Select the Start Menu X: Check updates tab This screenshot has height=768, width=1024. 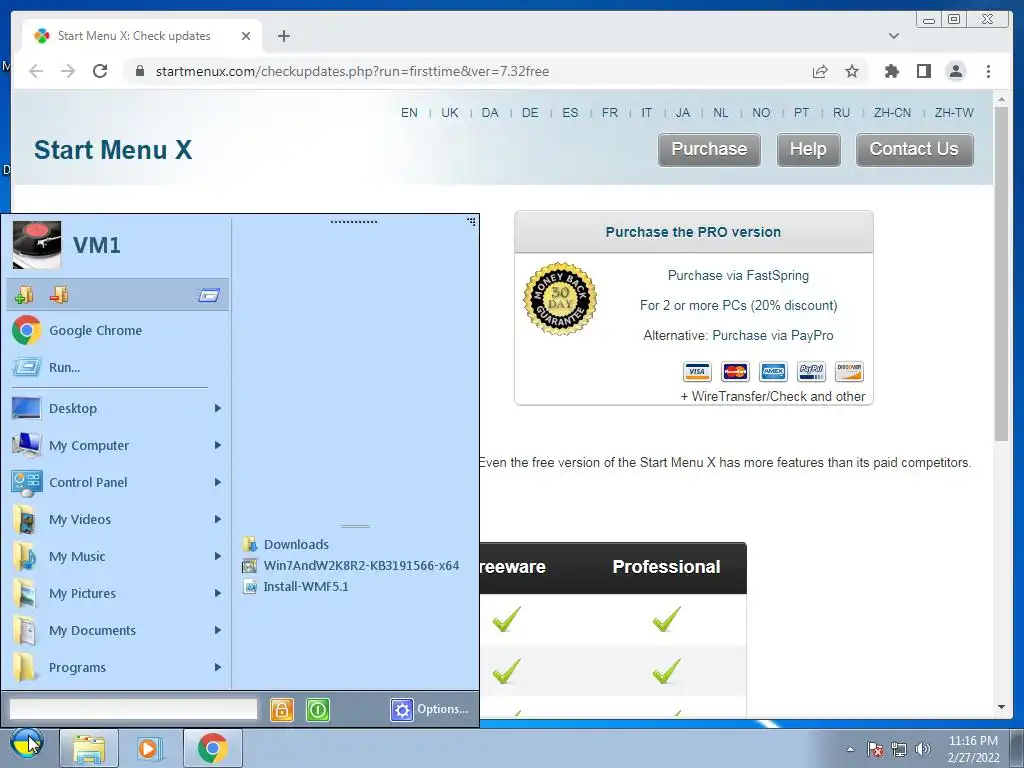pyautogui.click(x=142, y=36)
